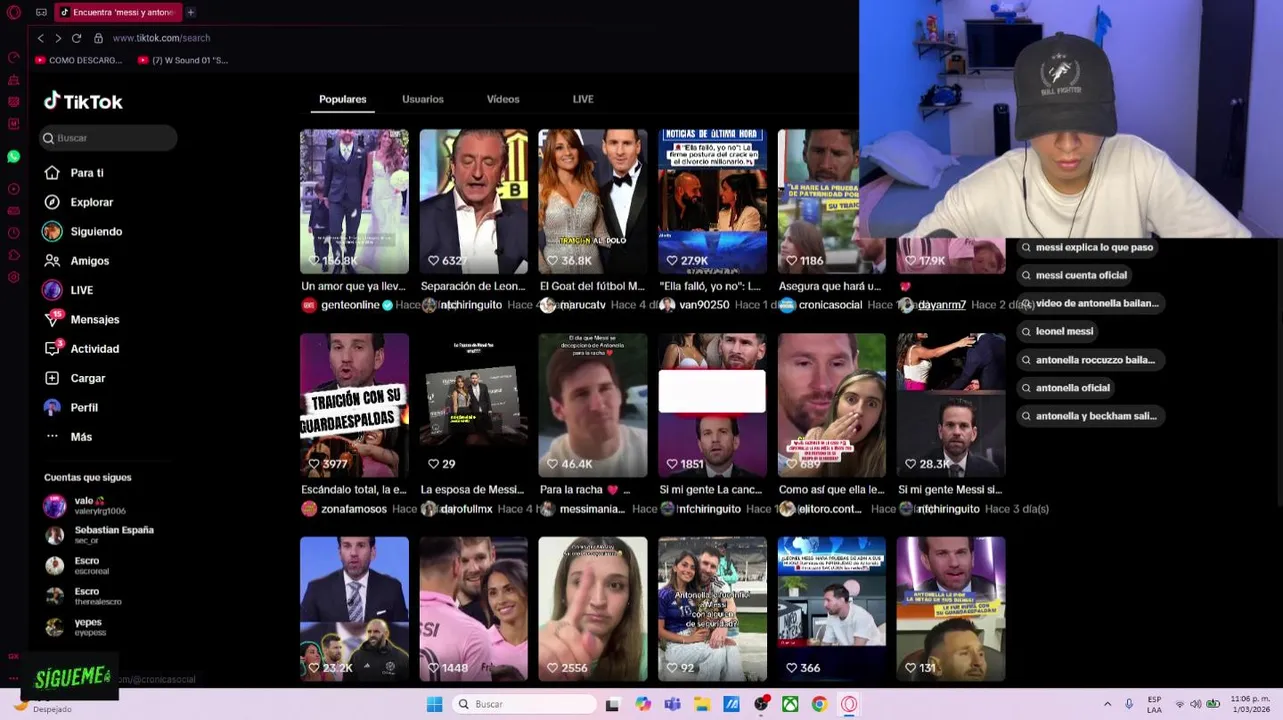This screenshot has height=720, width=1283.
Task: Open the 'Para la racha' video thumbnail
Action: click(592, 405)
